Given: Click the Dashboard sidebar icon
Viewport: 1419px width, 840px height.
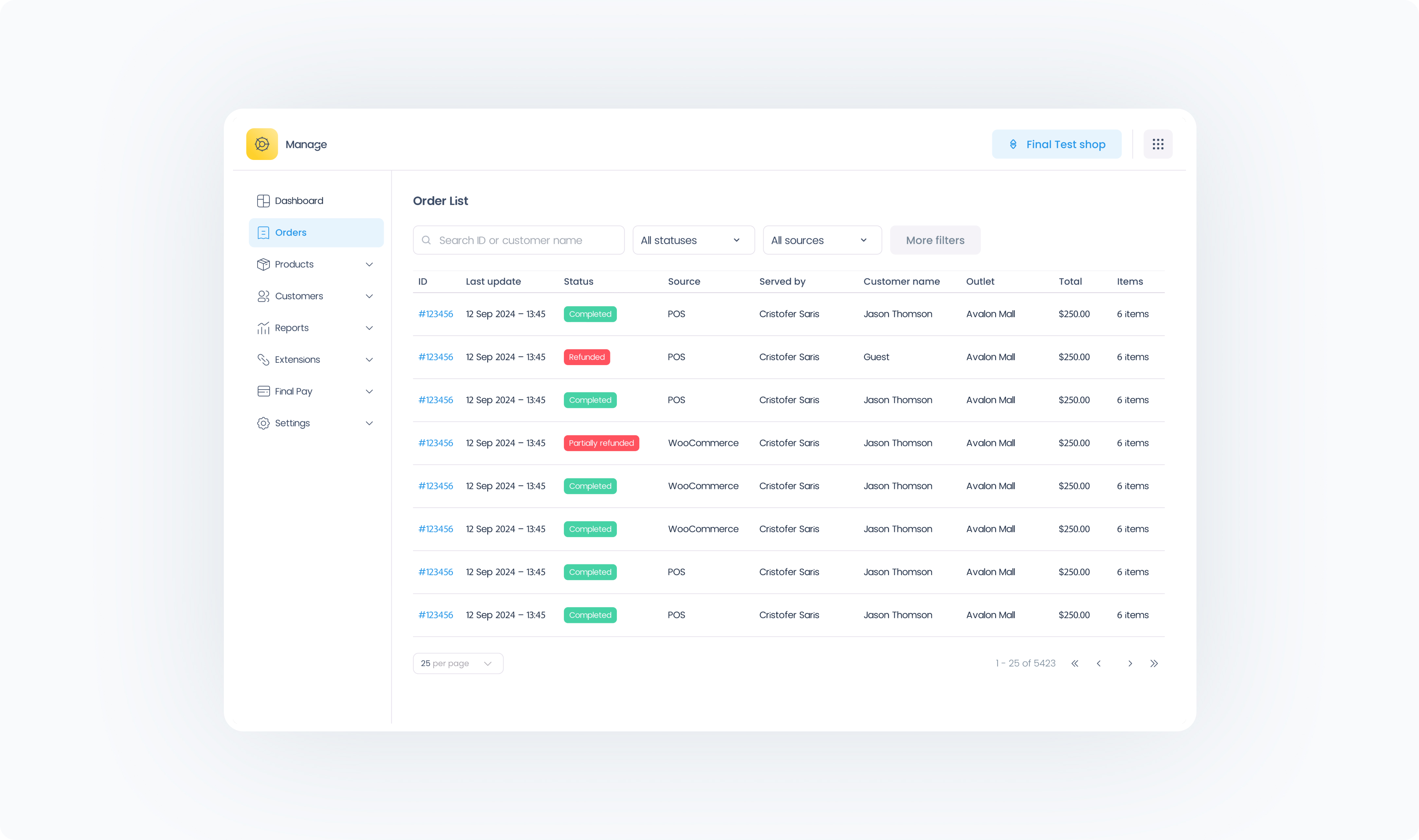Looking at the screenshot, I should click(x=263, y=201).
